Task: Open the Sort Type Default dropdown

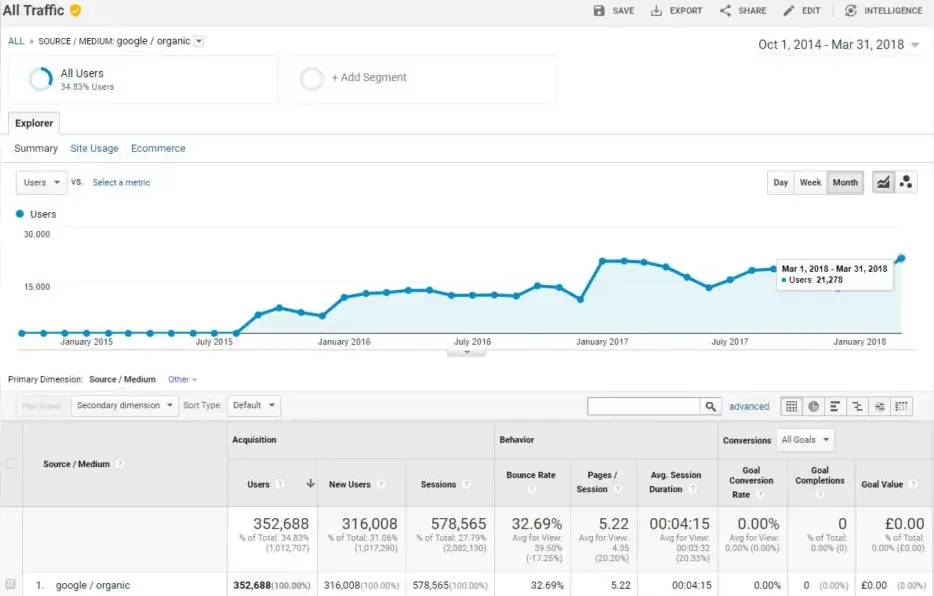Action: (x=253, y=406)
